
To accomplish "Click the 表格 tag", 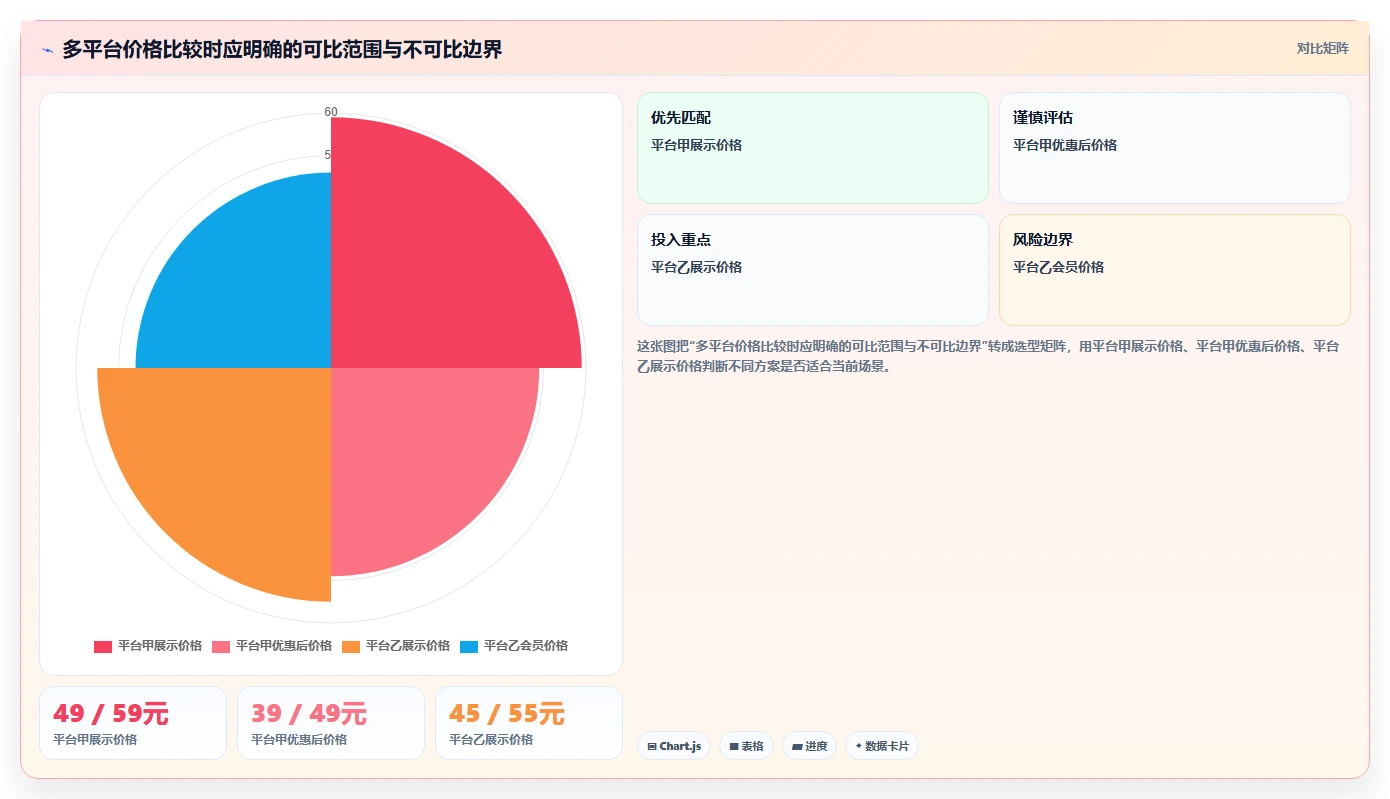I will [x=746, y=746].
